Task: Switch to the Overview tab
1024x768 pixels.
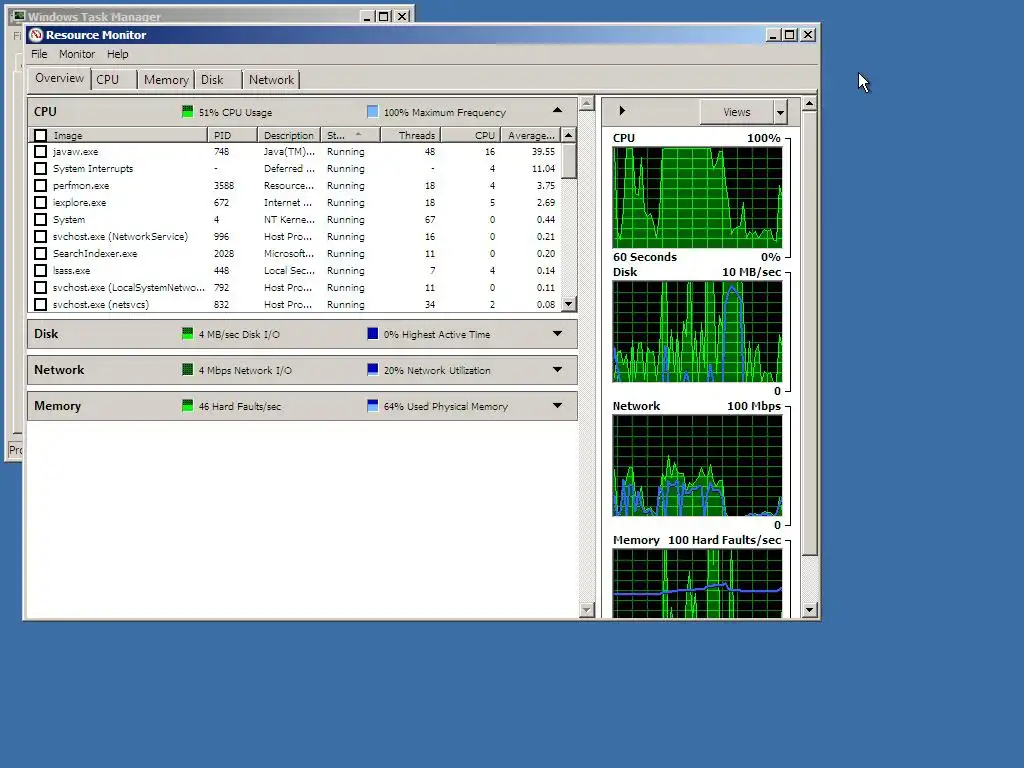Action: click(x=59, y=78)
